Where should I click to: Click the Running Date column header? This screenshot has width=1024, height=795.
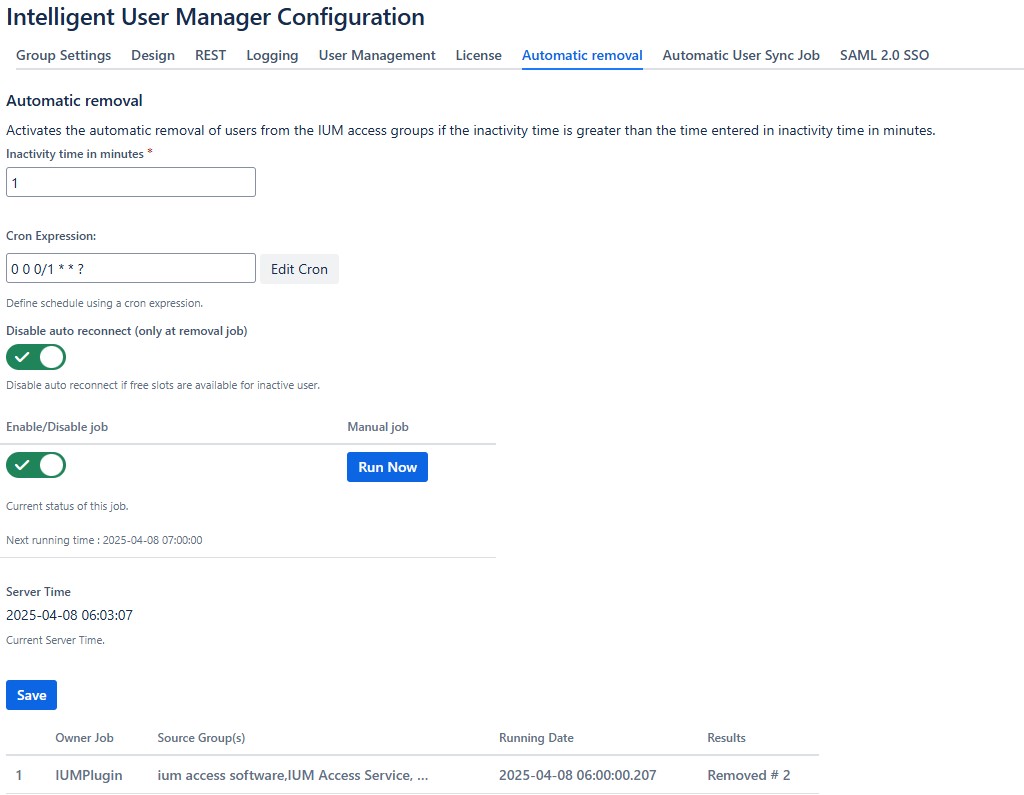click(536, 738)
